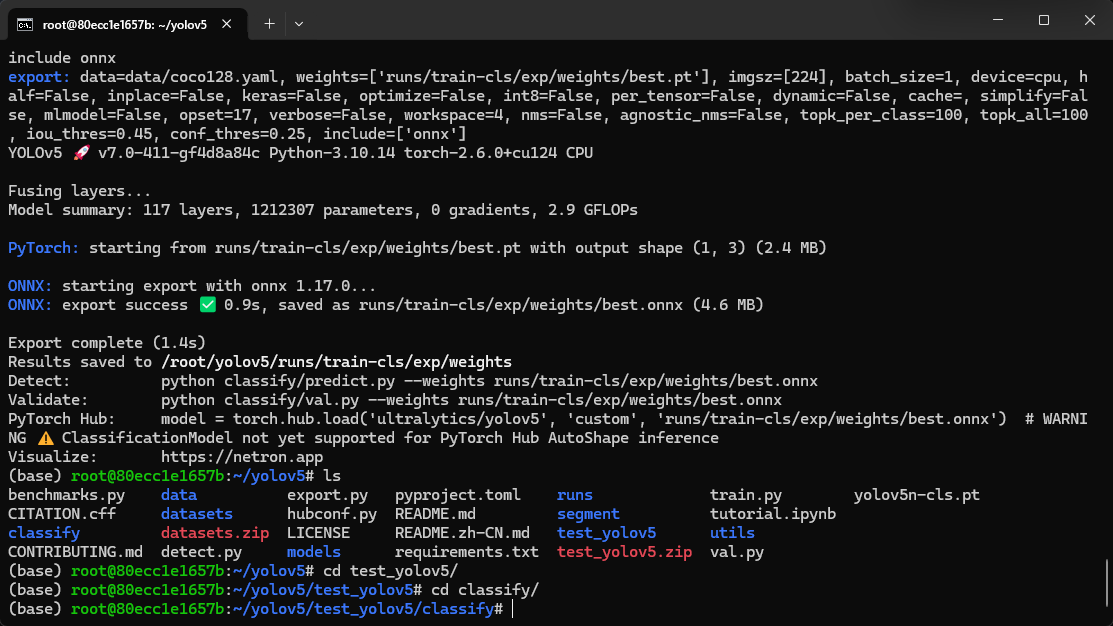The width and height of the screenshot is (1113, 626).
Task: Click the 'data' directory name
Action: click(x=179, y=495)
